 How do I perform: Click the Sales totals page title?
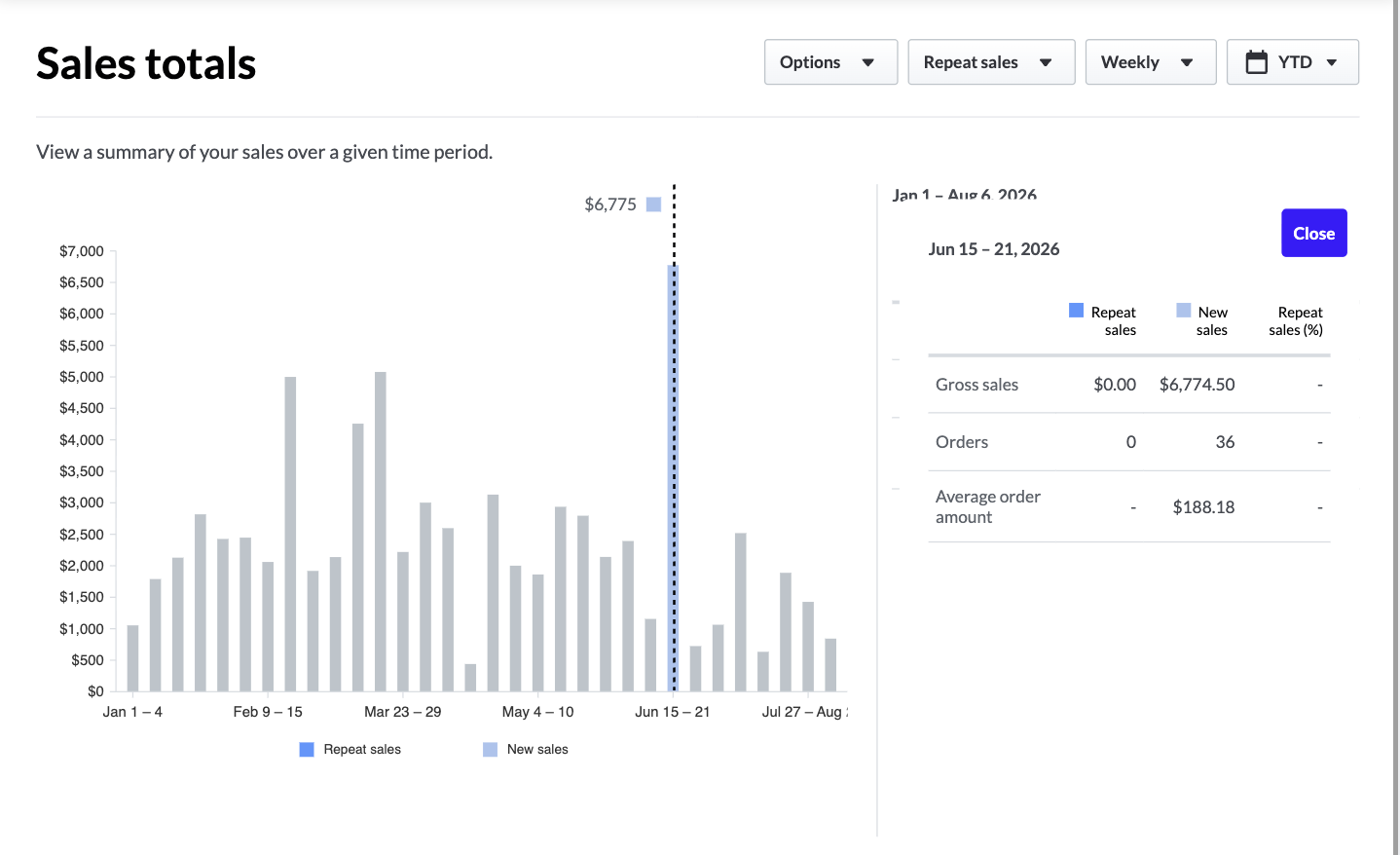point(146,64)
